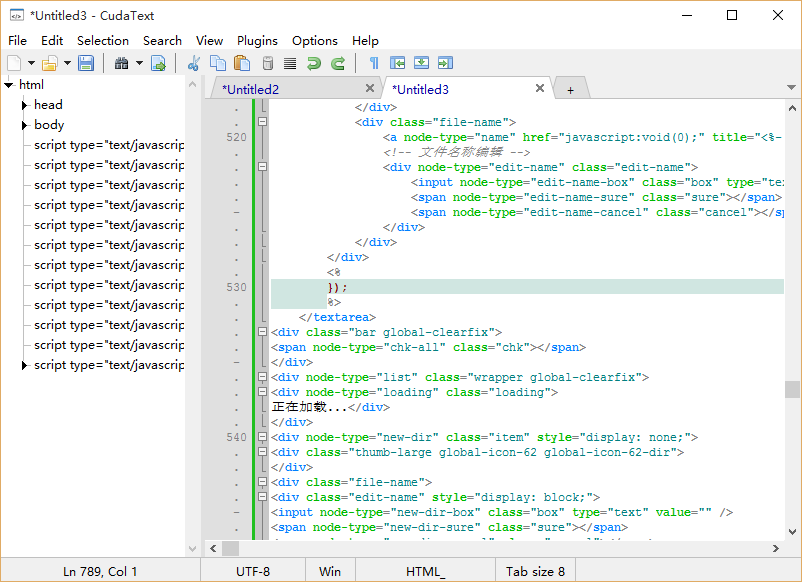Click the Cut scissors icon
Image resolution: width=802 pixels, height=582 pixels.
click(x=194, y=64)
